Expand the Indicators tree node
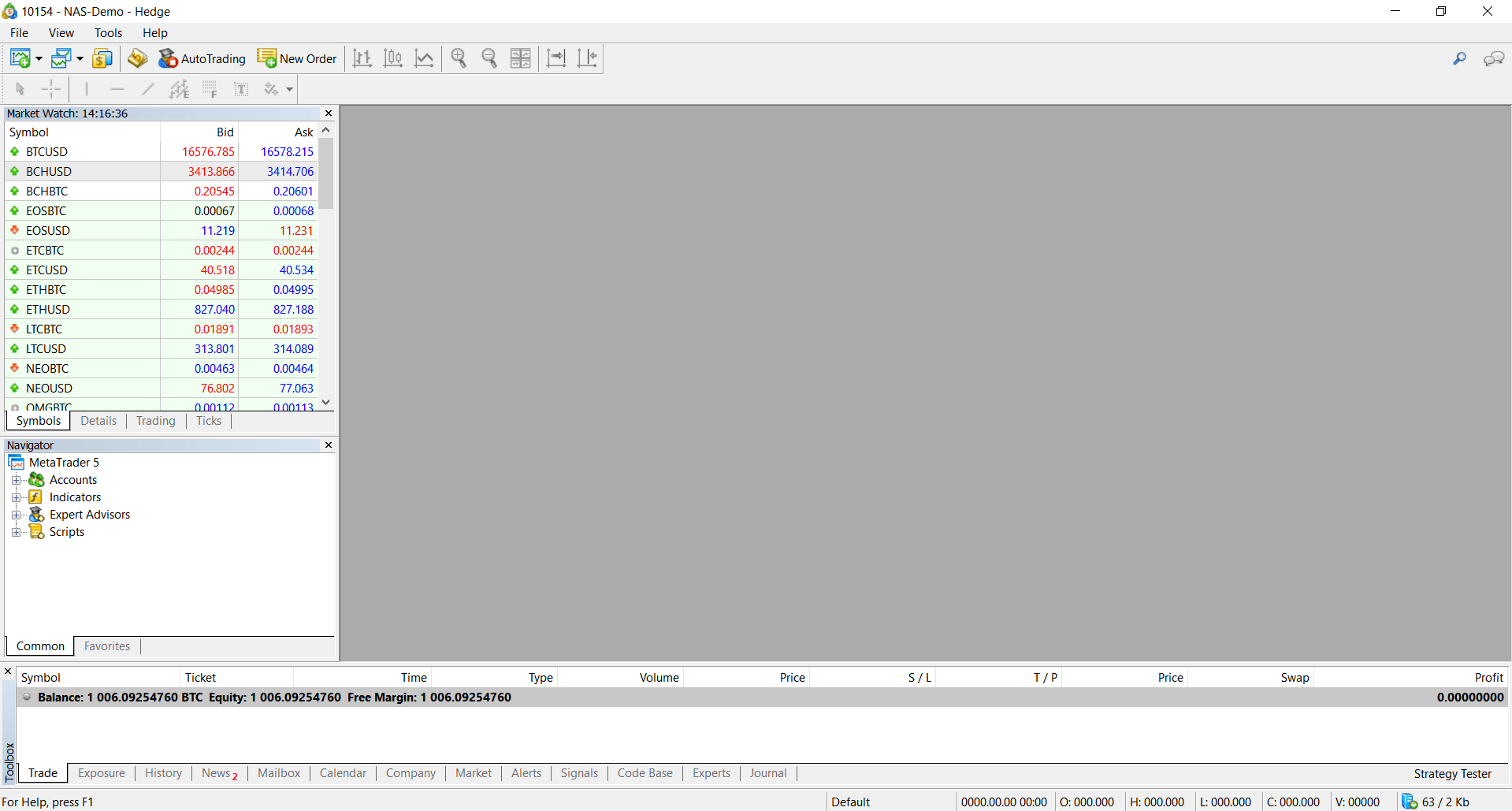Image resolution: width=1512 pixels, height=811 pixels. click(x=16, y=497)
